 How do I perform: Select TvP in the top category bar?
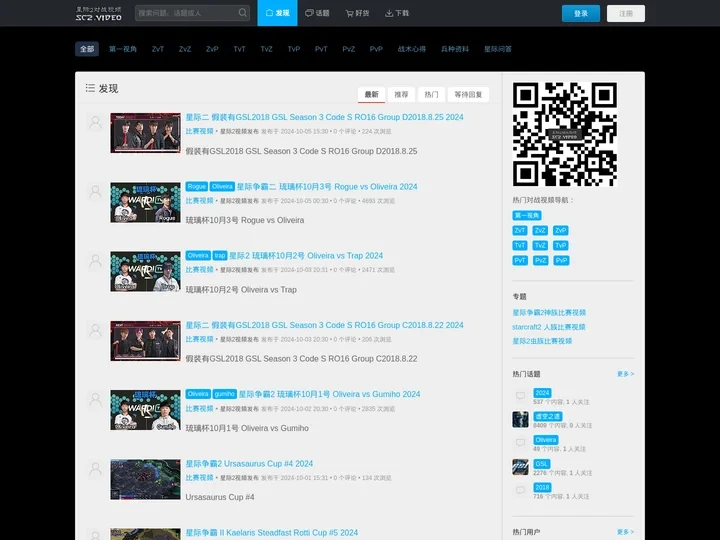pos(294,49)
